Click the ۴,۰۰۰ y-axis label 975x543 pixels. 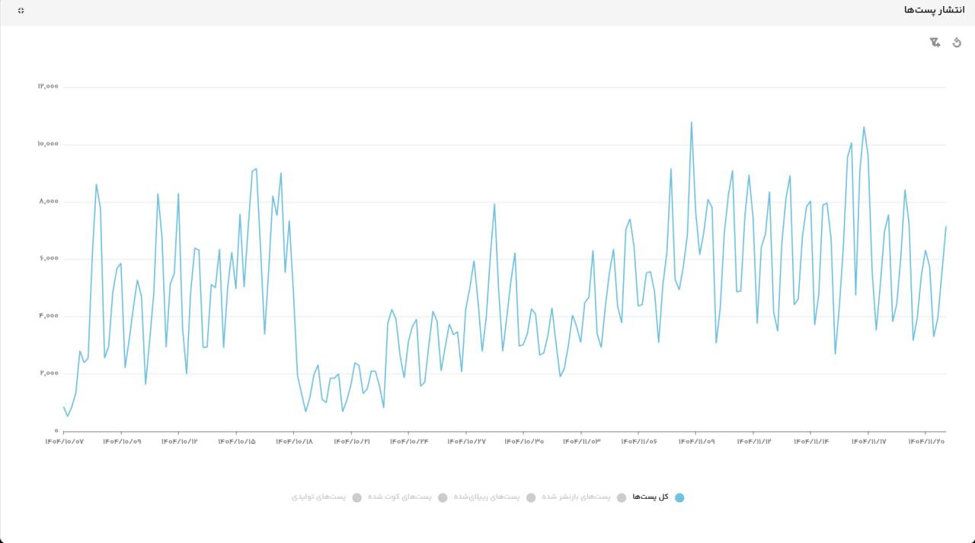tap(49, 315)
